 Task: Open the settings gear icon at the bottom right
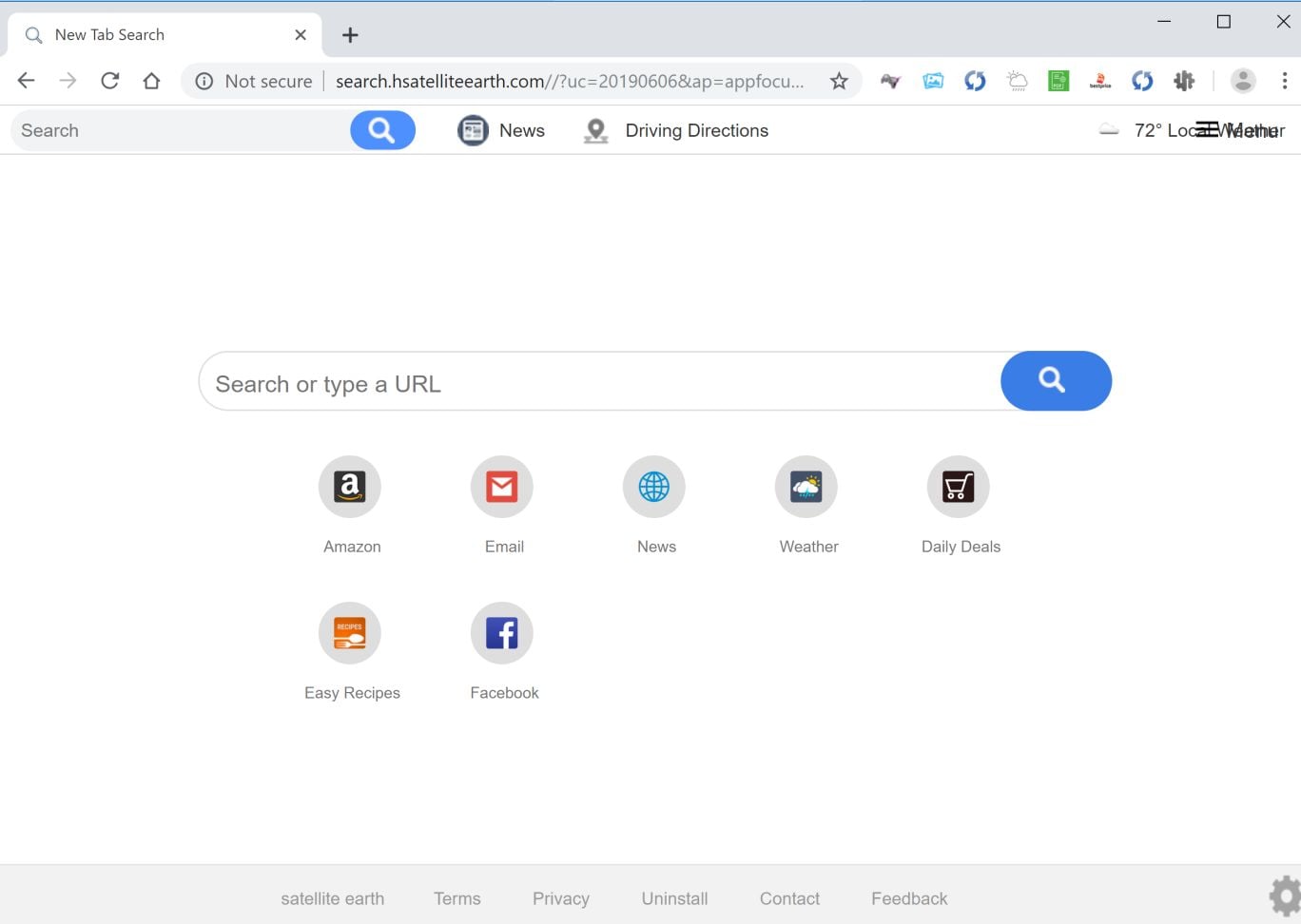coord(1285,896)
